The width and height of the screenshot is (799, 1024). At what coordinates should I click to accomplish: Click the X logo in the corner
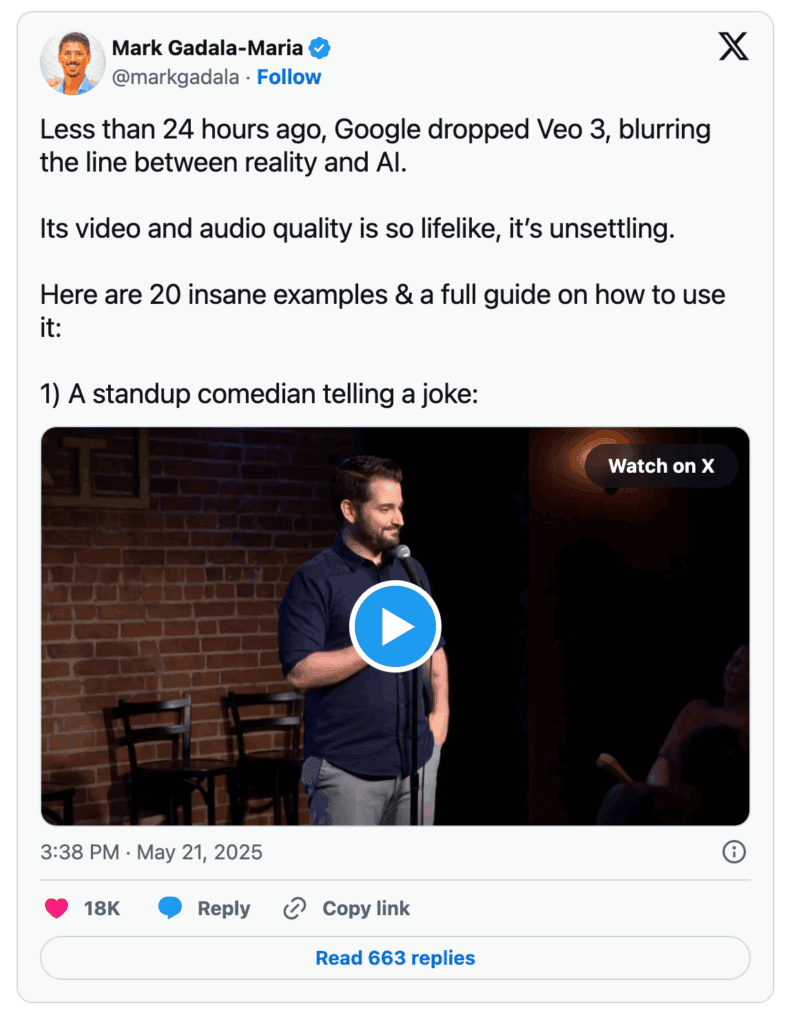coord(733,46)
